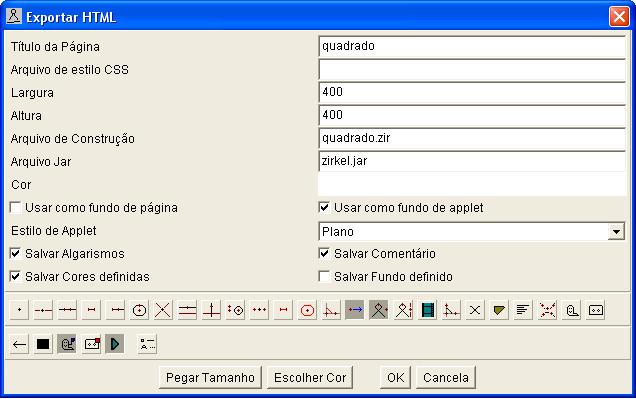Screen dimensions: 636x399
Task: Select the Midpoint three-dots tool icon
Action: (259, 311)
